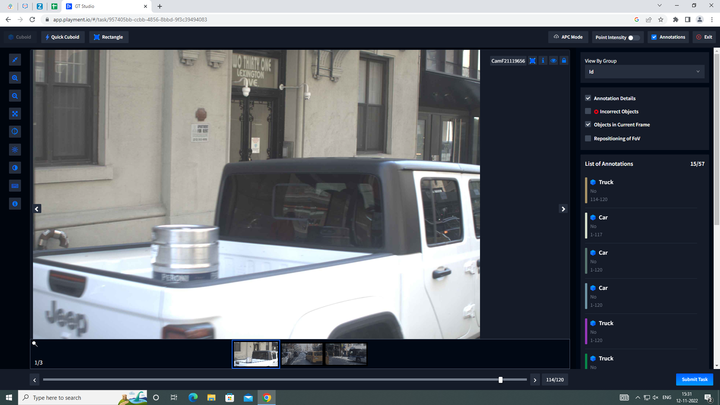Click the CamF21119656 camera label

pyautogui.click(x=508, y=61)
